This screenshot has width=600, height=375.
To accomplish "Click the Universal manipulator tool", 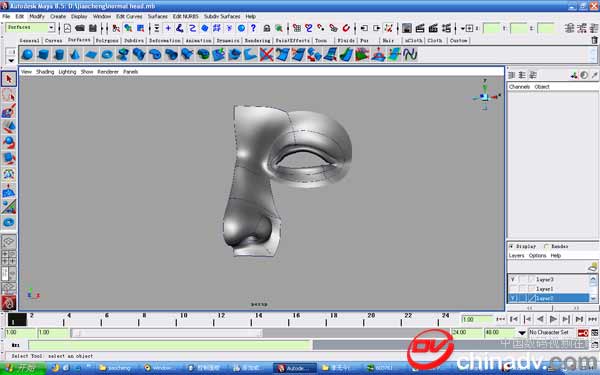I will tap(9, 174).
